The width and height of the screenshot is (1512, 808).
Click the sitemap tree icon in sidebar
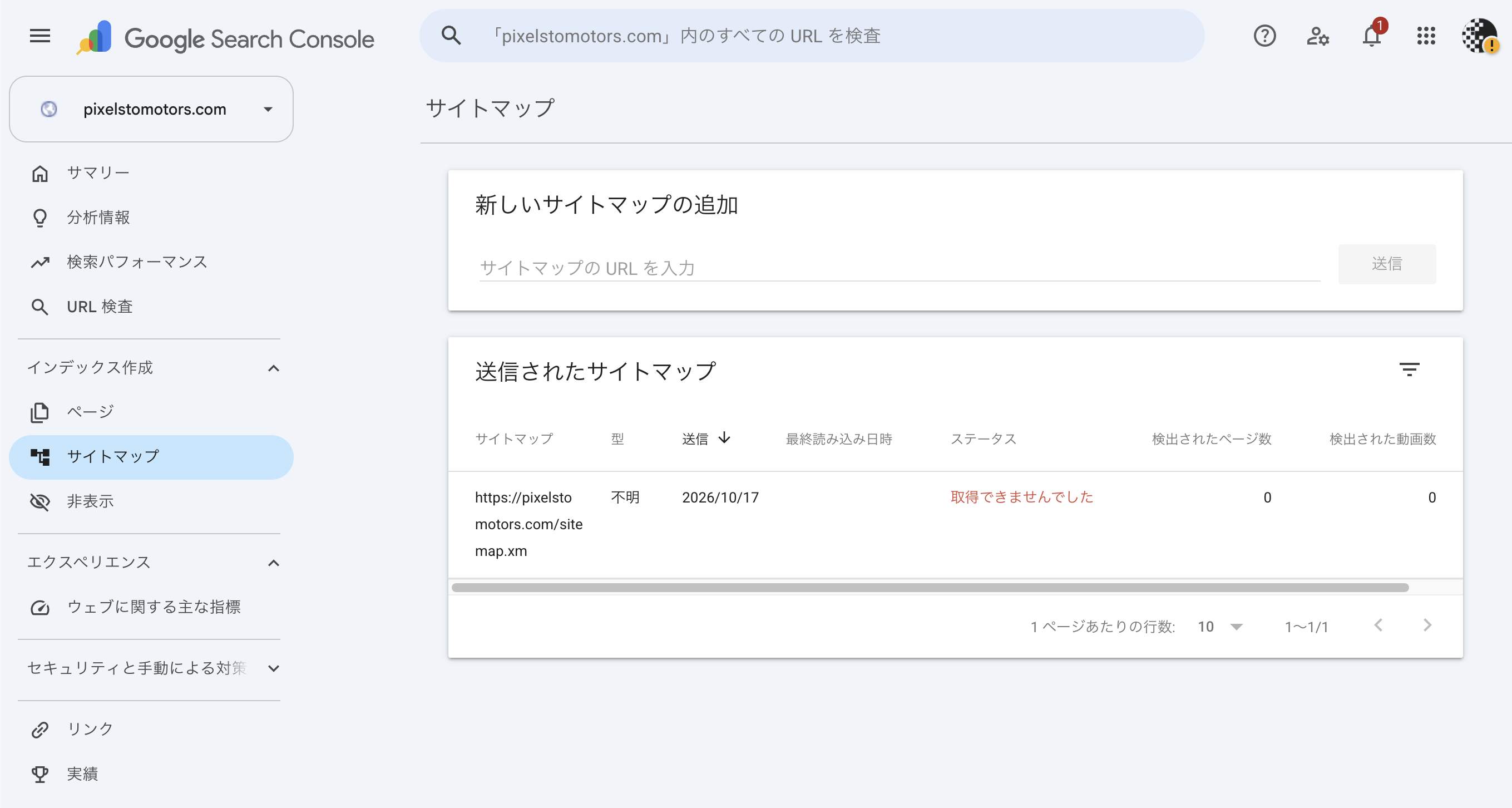[x=40, y=457]
